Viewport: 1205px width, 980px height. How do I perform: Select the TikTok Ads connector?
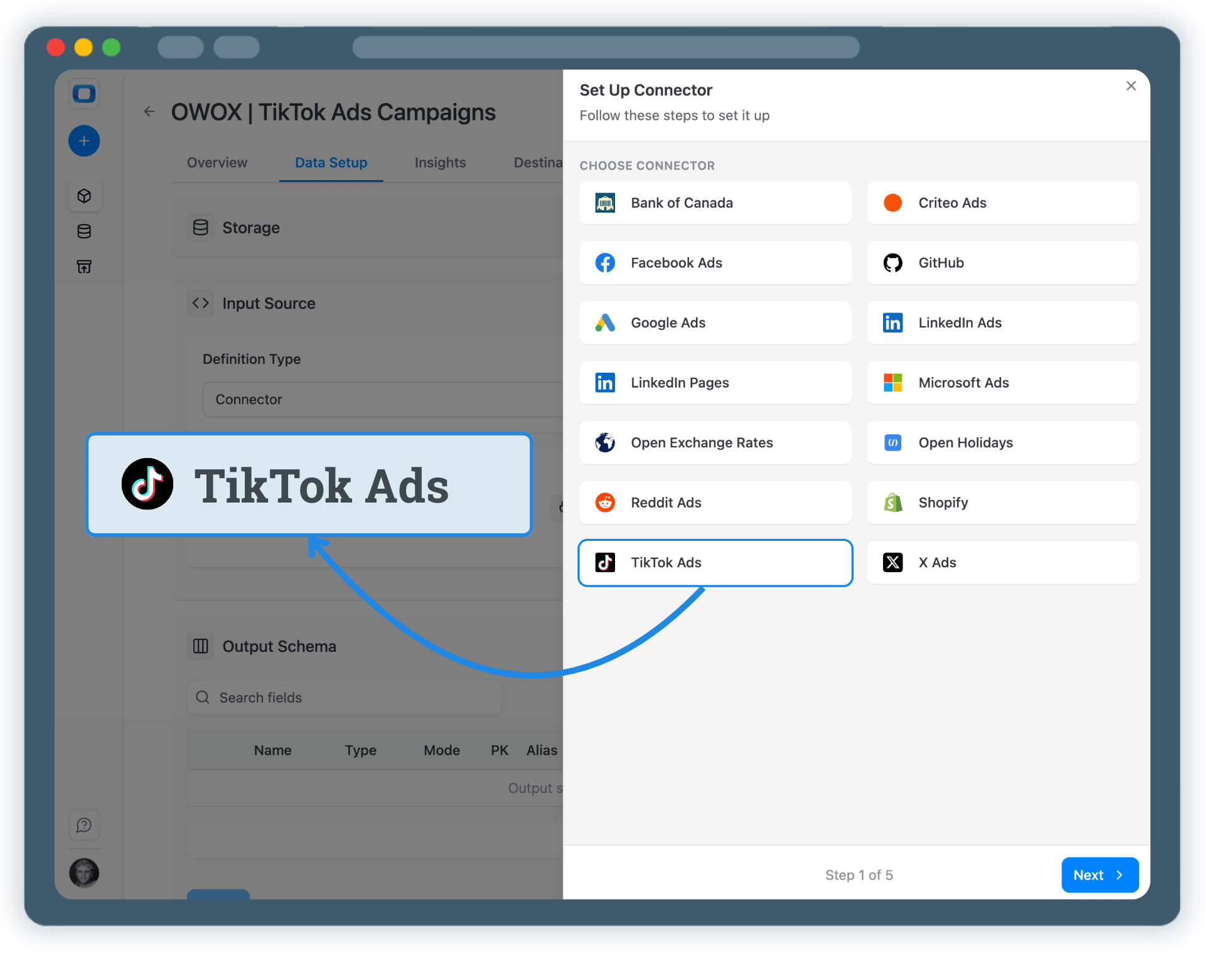(715, 563)
